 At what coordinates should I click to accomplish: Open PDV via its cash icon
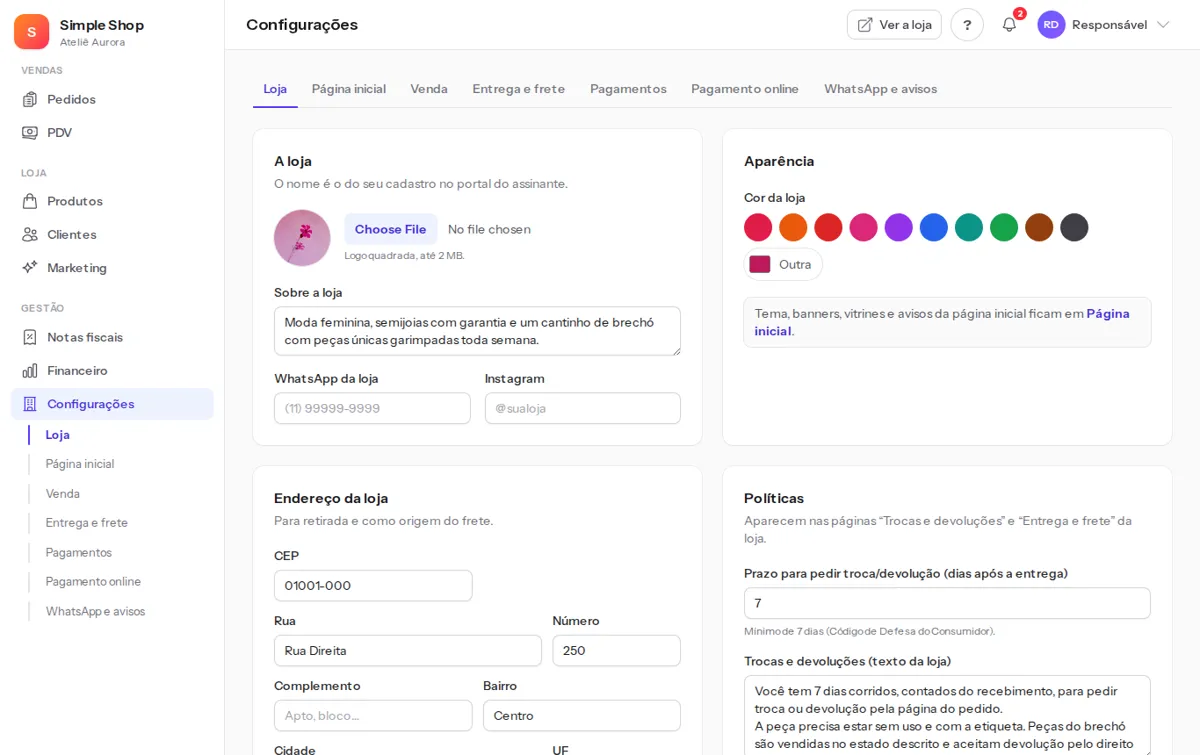(x=30, y=132)
